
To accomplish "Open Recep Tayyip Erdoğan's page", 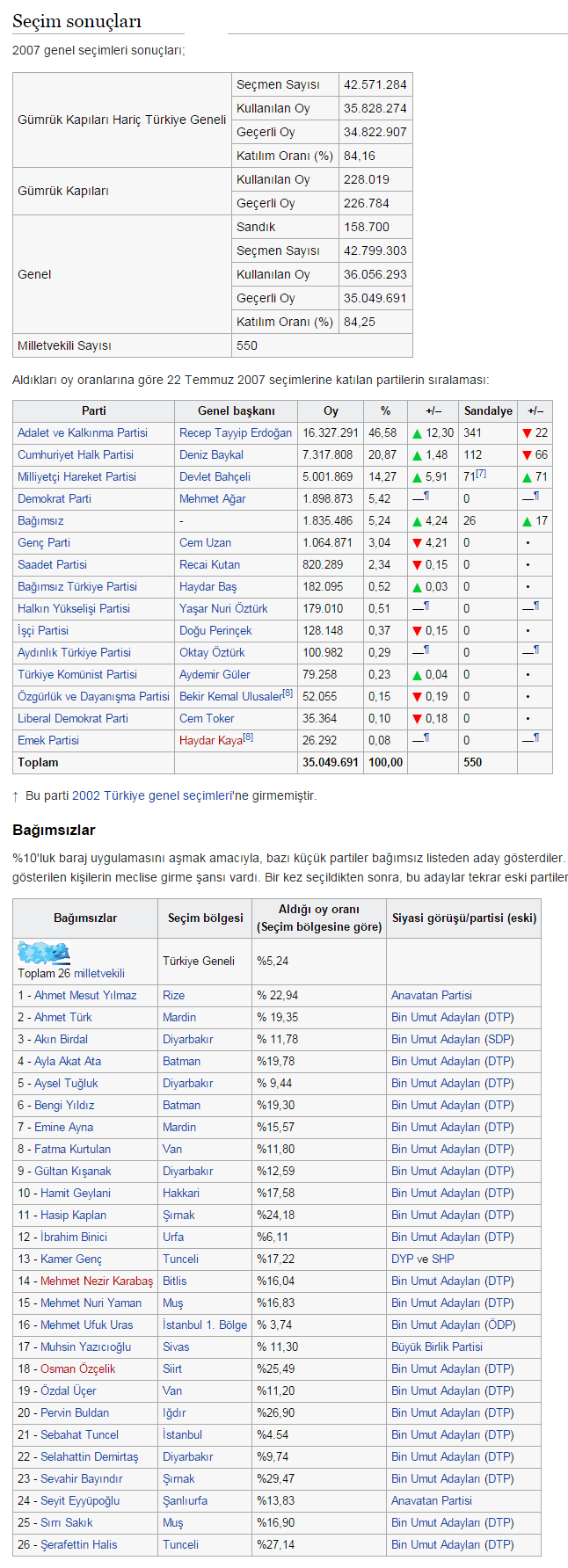I will (x=236, y=433).
